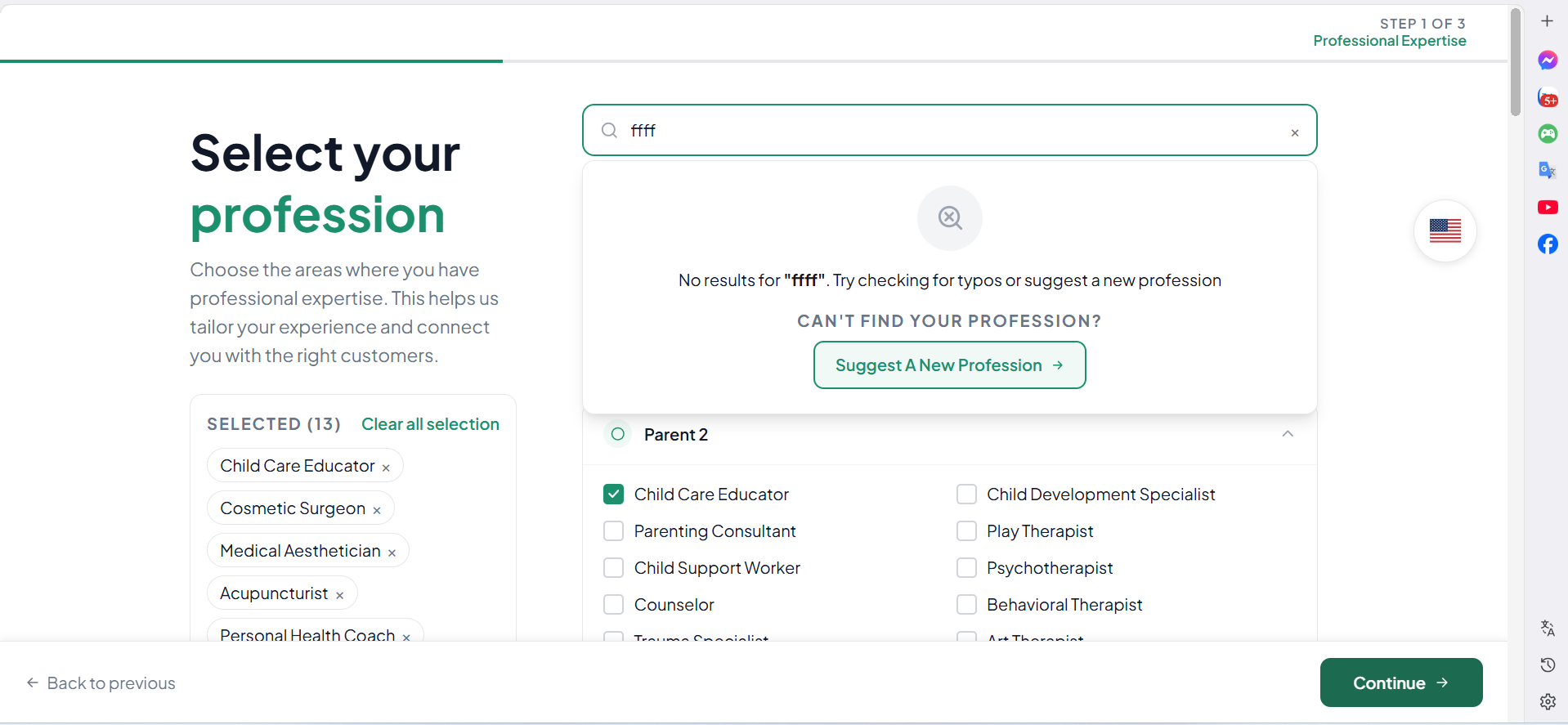Click the Continue button
This screenshot has width=1568, height=725.
[1400, 682]
